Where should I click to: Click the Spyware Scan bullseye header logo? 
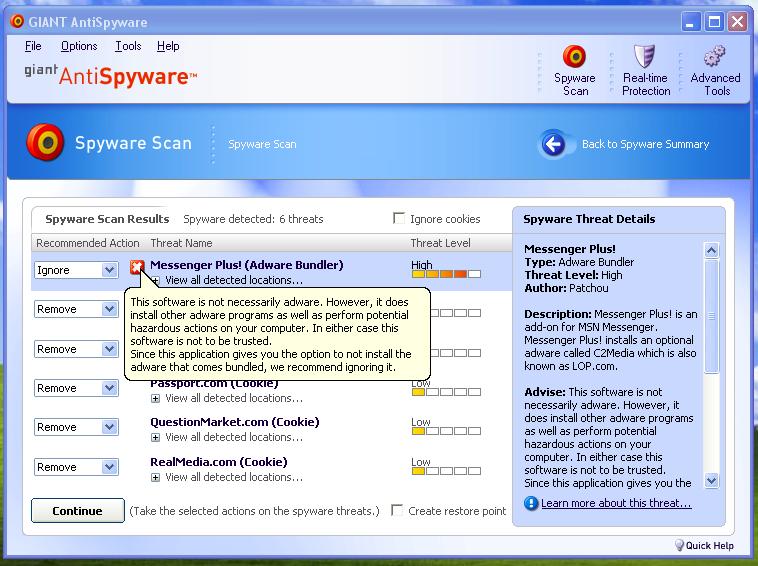coord(45,143)
